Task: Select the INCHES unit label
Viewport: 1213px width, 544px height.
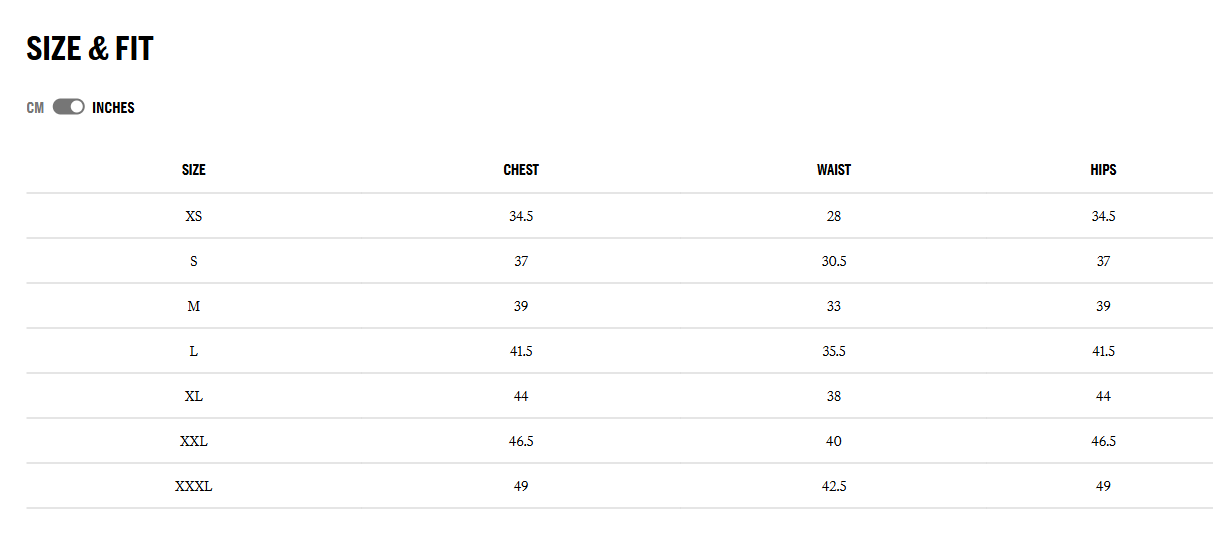Action: click(113, 108)
